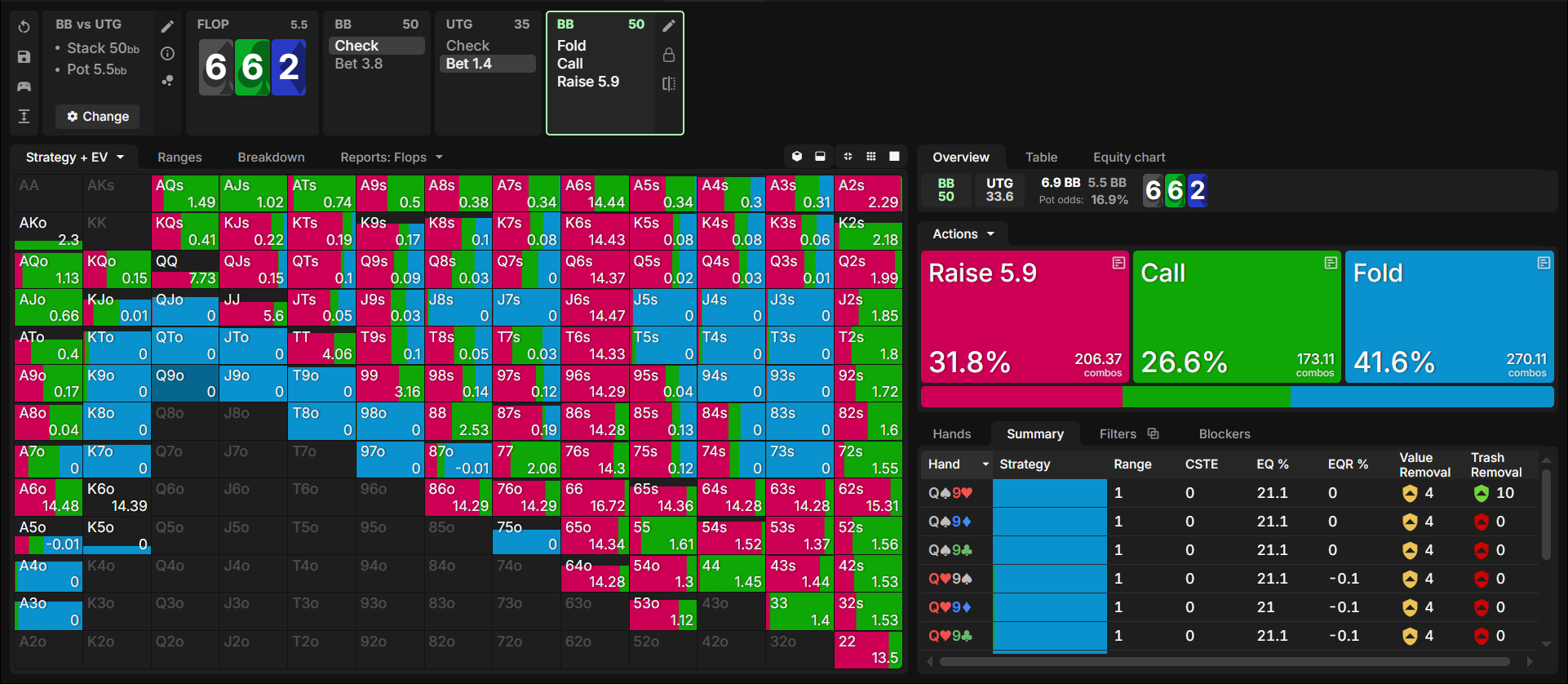Click the copy icon next to Filters
Screen dimensions: 1568x684
coord(1153,433)
